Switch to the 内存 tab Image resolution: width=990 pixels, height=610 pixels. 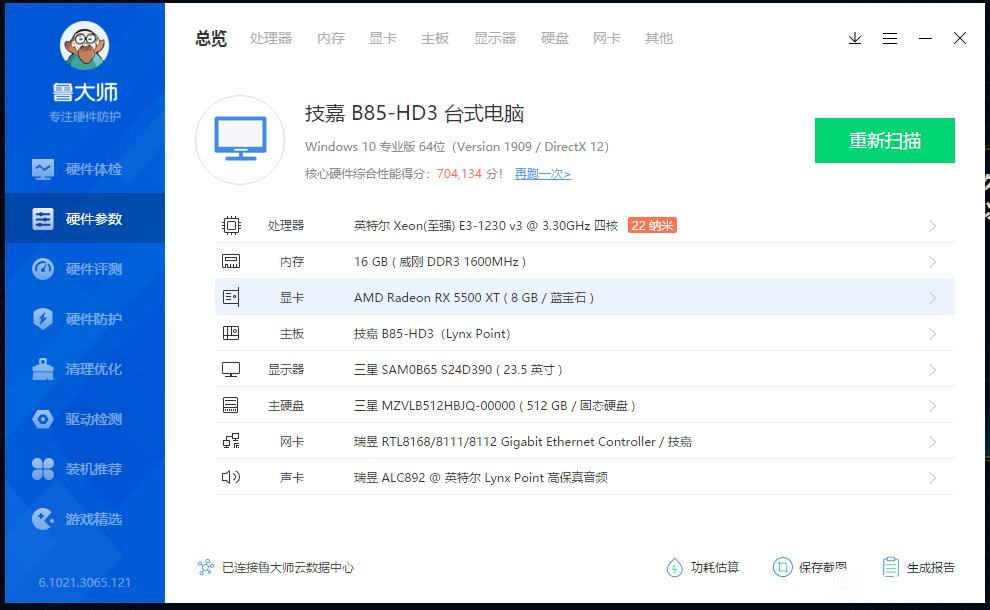tap(331, 39)
